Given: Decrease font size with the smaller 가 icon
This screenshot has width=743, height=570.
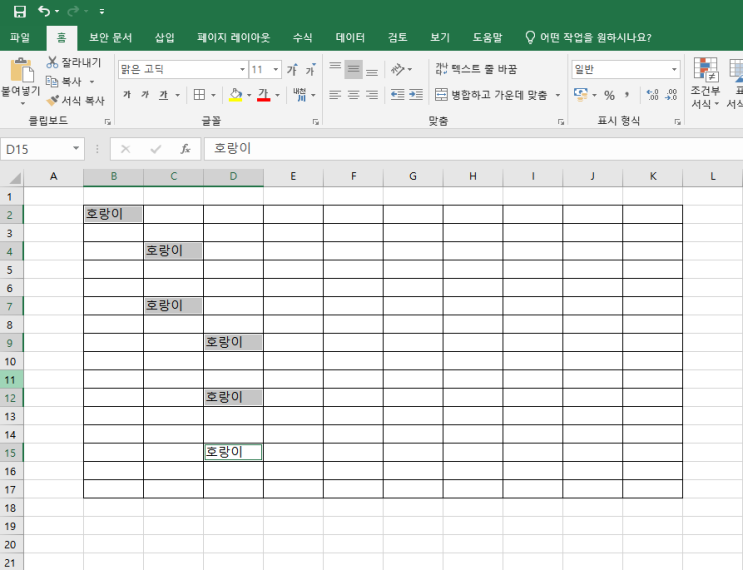Looking at the screenshot, I should pos(311,70).
